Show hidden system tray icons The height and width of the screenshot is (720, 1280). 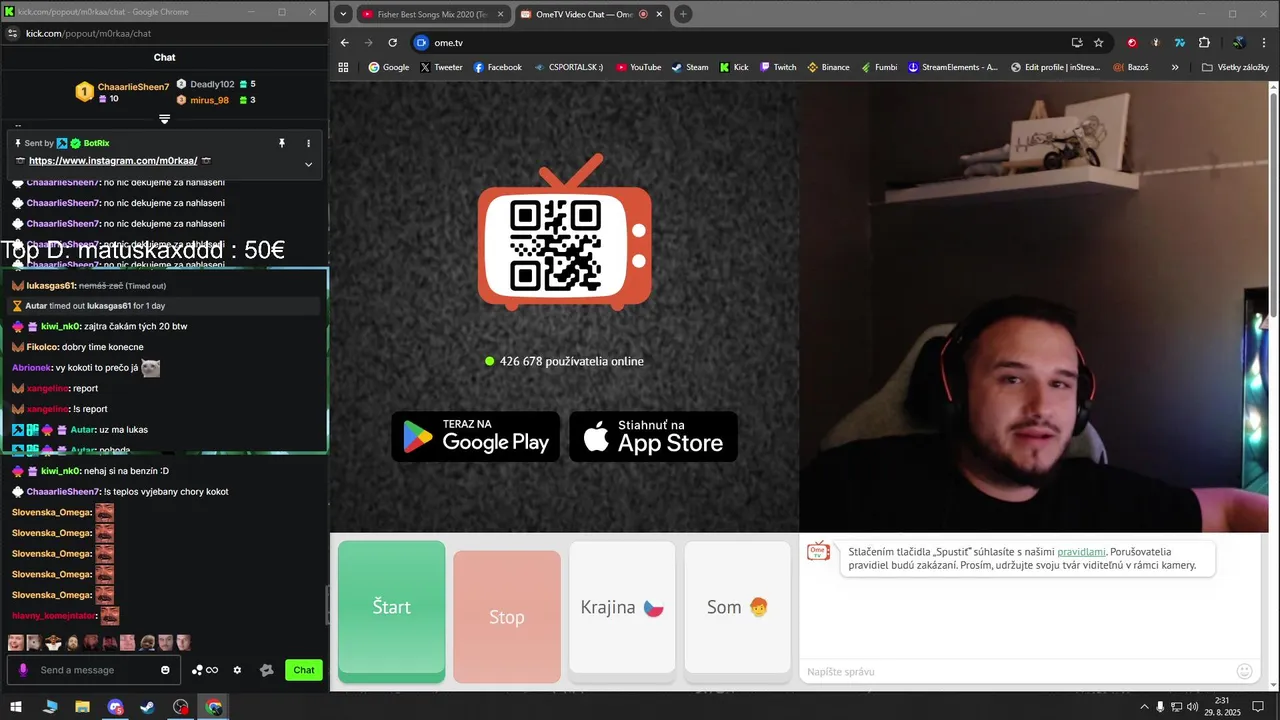coord(1144,707)
